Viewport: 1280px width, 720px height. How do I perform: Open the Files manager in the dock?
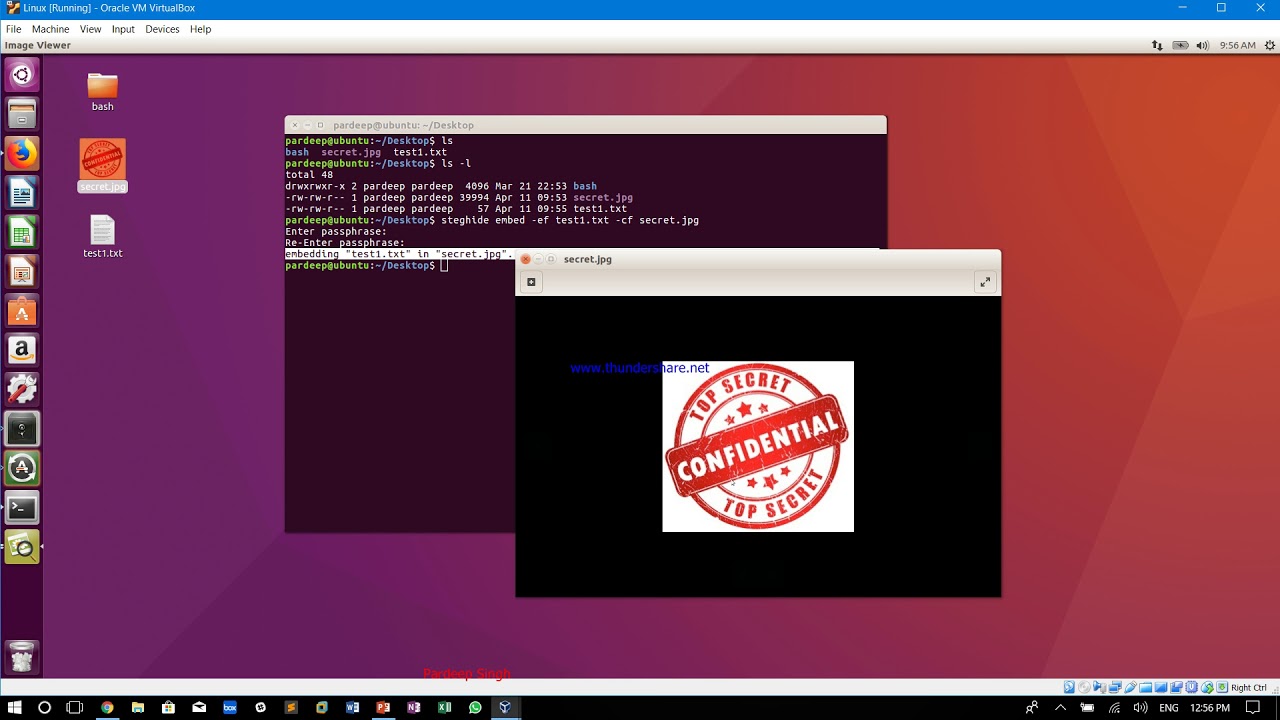click(22, 114)
